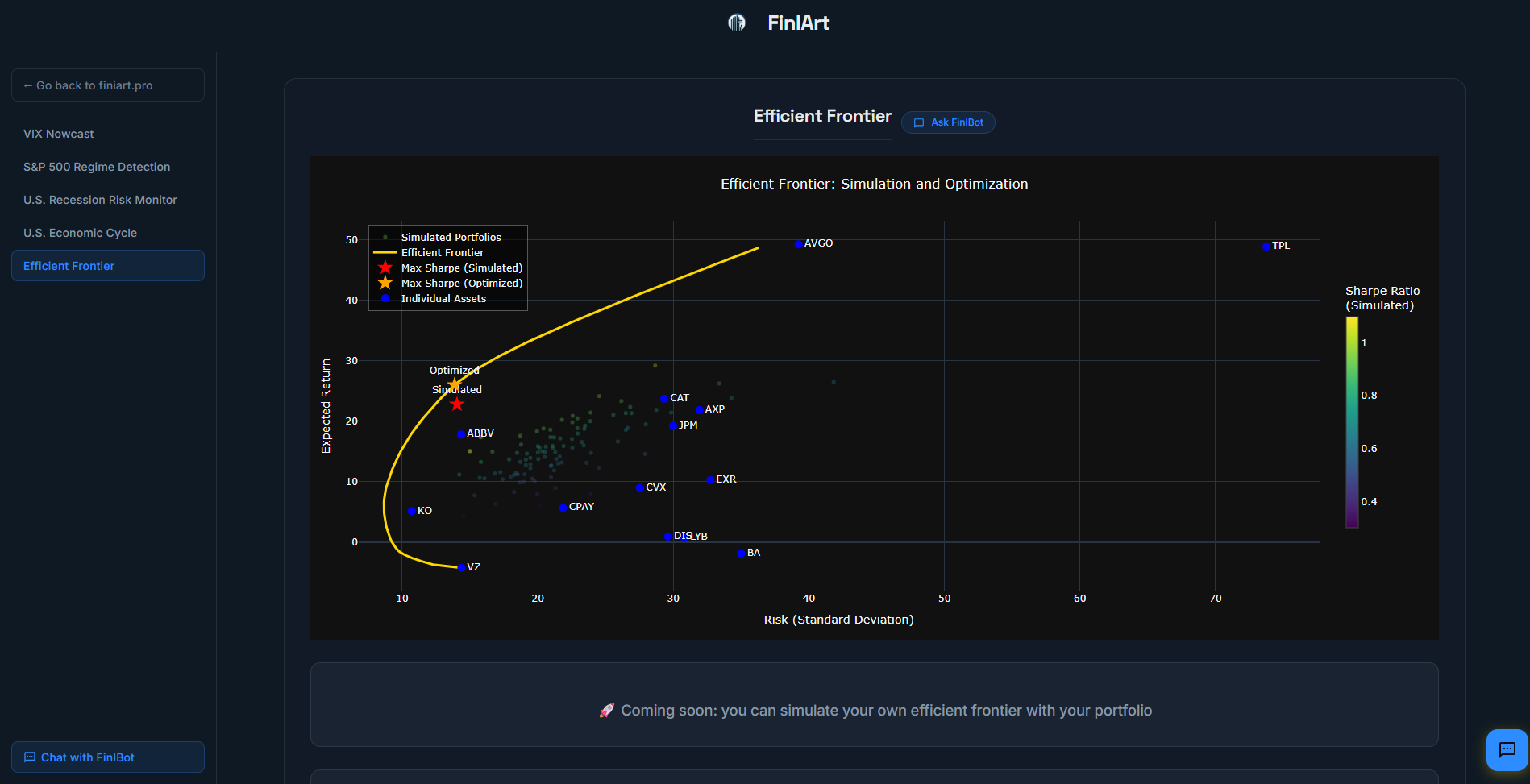Click the CAT asset data point
Image resolution: width=1530 pixels, height=784 pixels.
[x=664, y=399]
